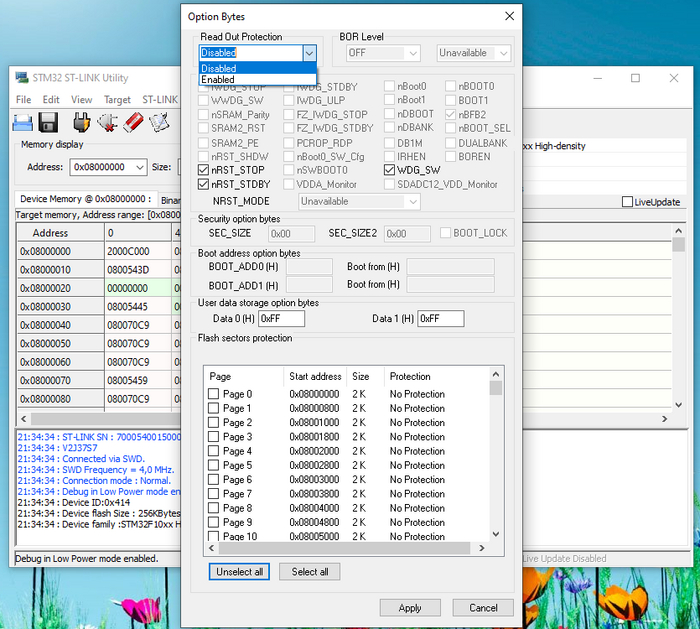Enable the LiveUpdate checkbox
Image resolution: width=700 pixels, height=629 pixels.
click(x=627, y=202)
